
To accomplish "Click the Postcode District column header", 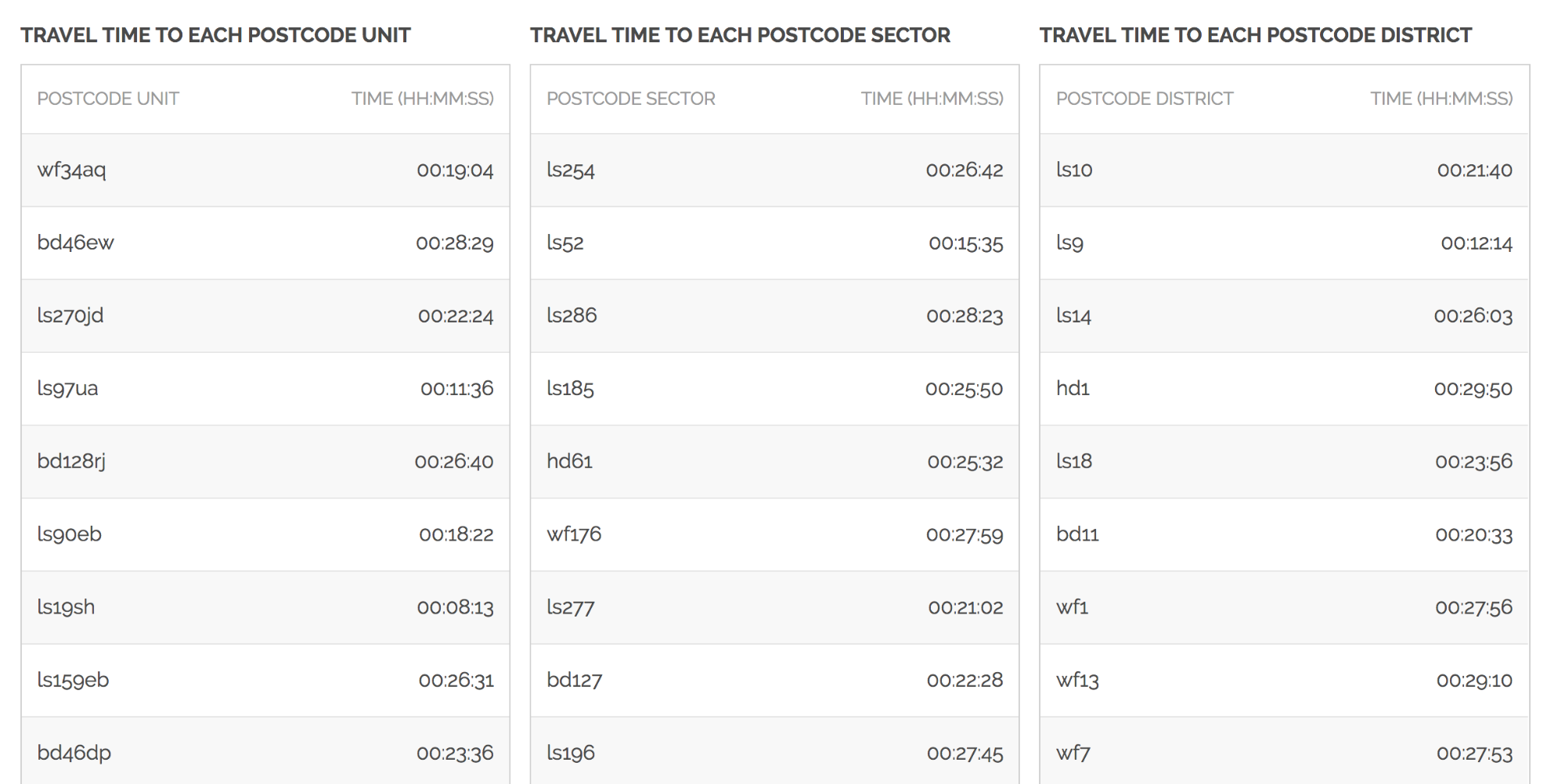I will point(1144,99).
